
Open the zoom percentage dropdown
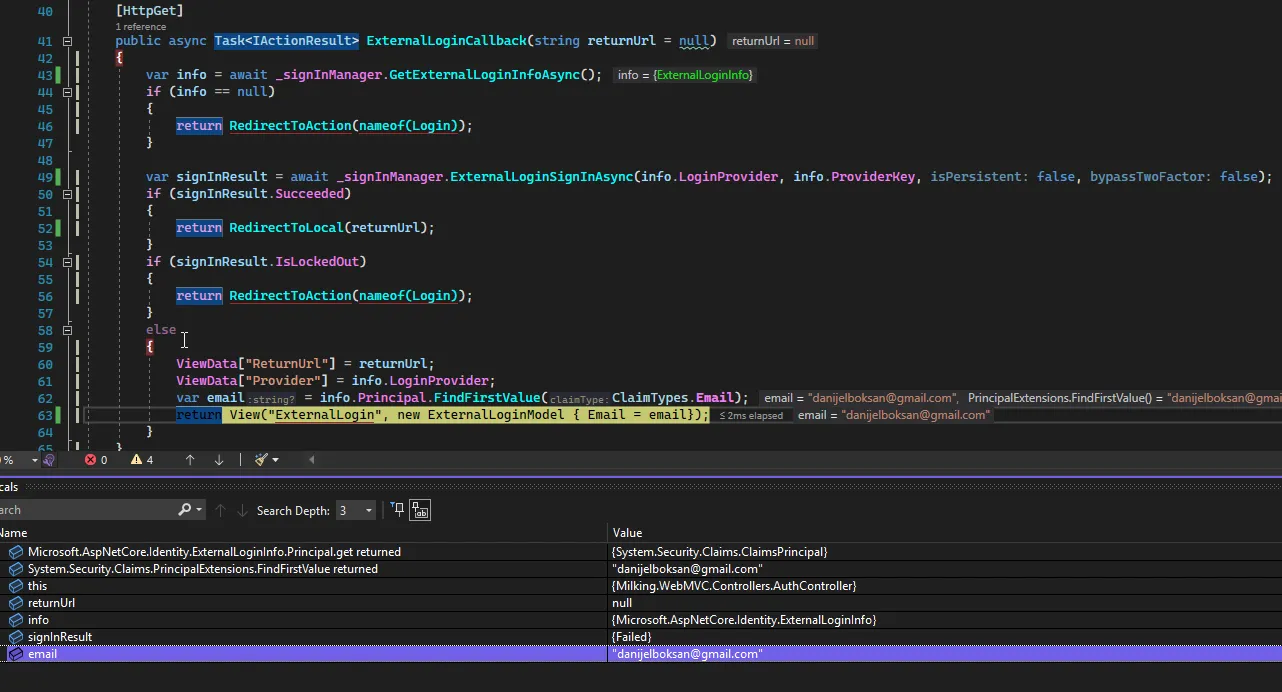pyautogui.click(x=34, y=460)
